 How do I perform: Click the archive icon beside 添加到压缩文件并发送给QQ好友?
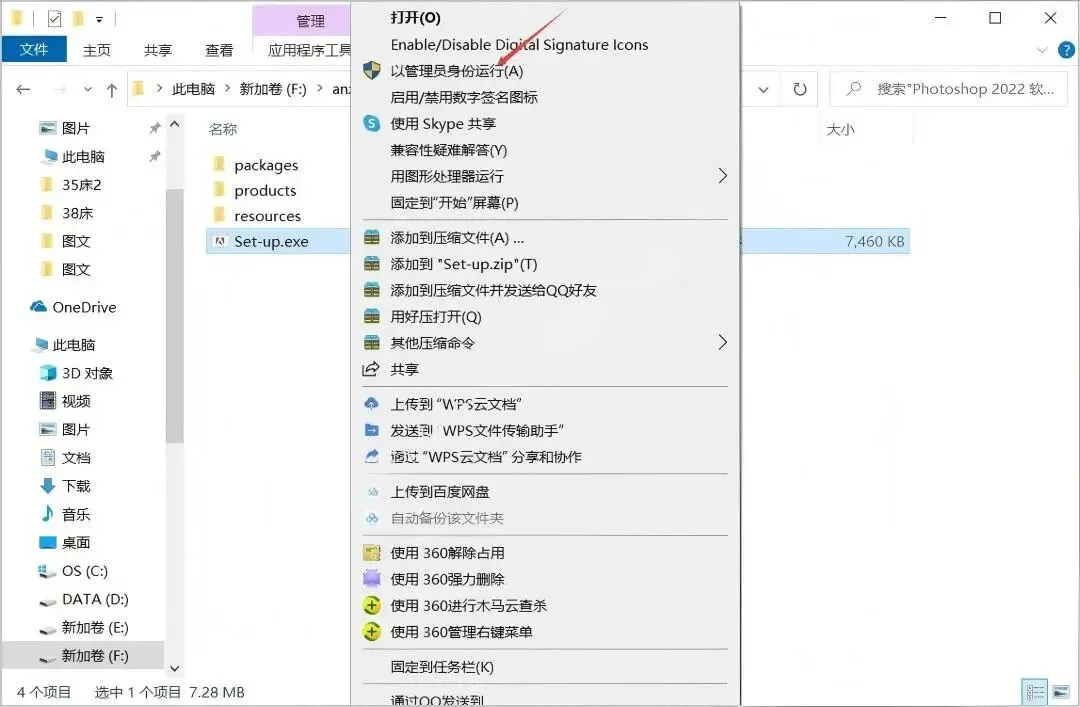pyautogui.click(x=372, y=290)
